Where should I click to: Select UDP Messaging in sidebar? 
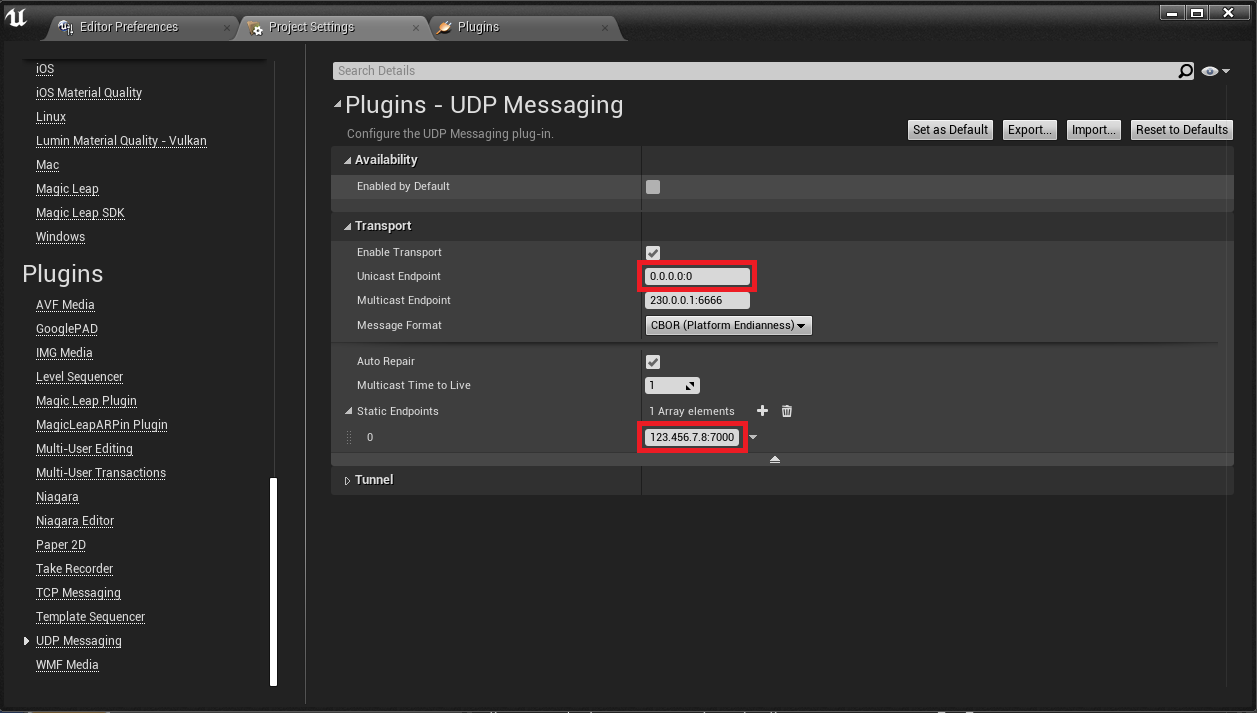click(79, 641)
